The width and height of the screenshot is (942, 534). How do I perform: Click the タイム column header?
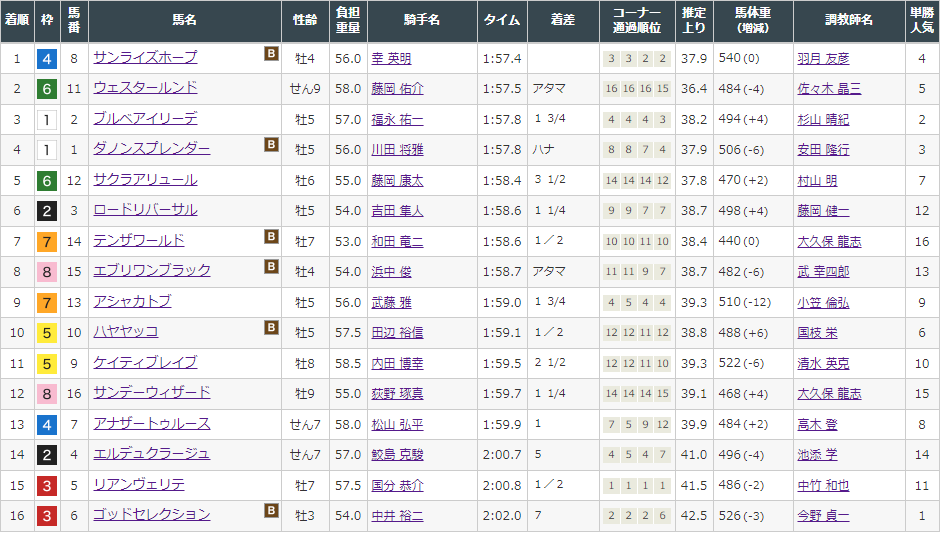(502, 20)
